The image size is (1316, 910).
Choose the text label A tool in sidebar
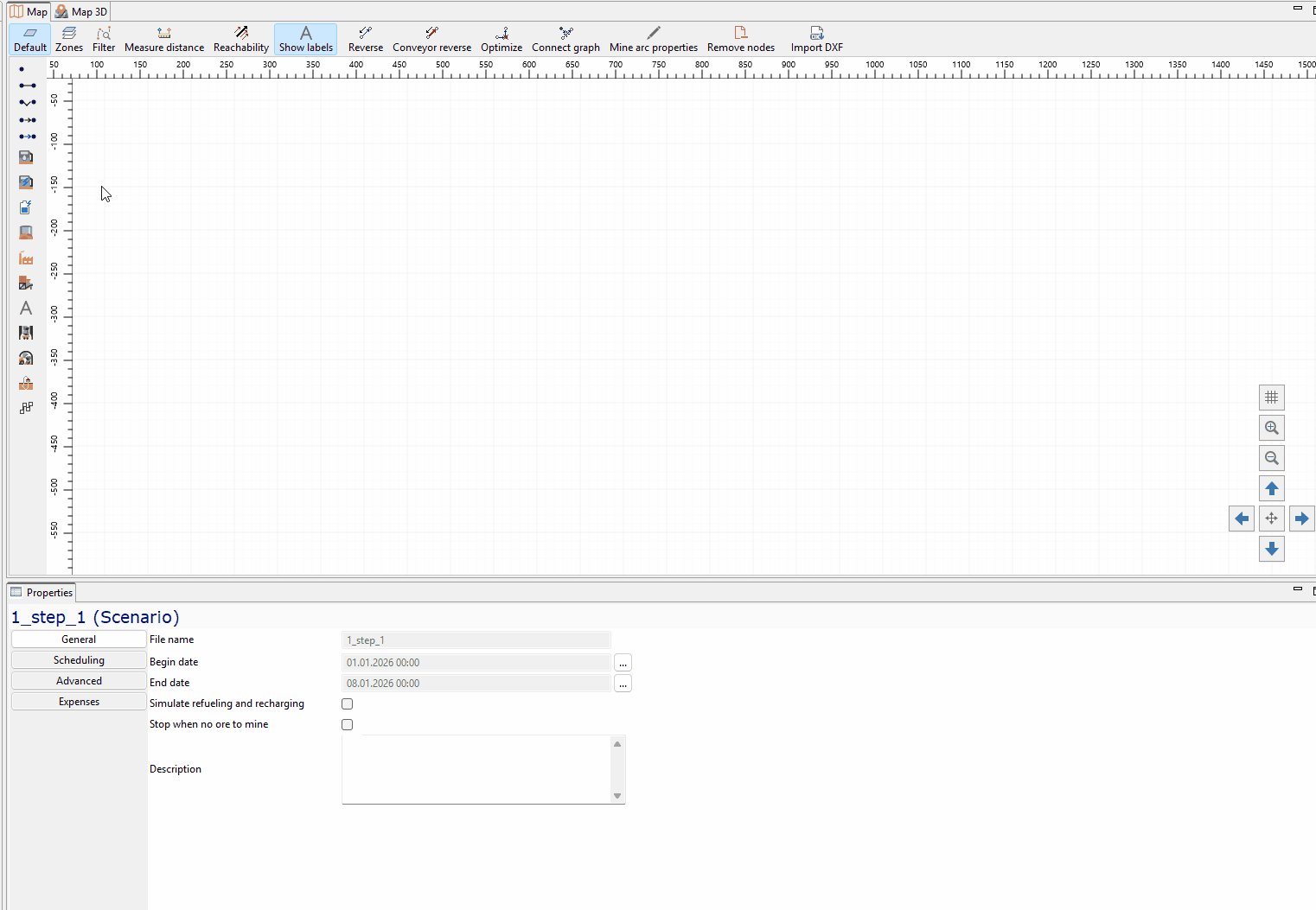[x=26, y=308]
